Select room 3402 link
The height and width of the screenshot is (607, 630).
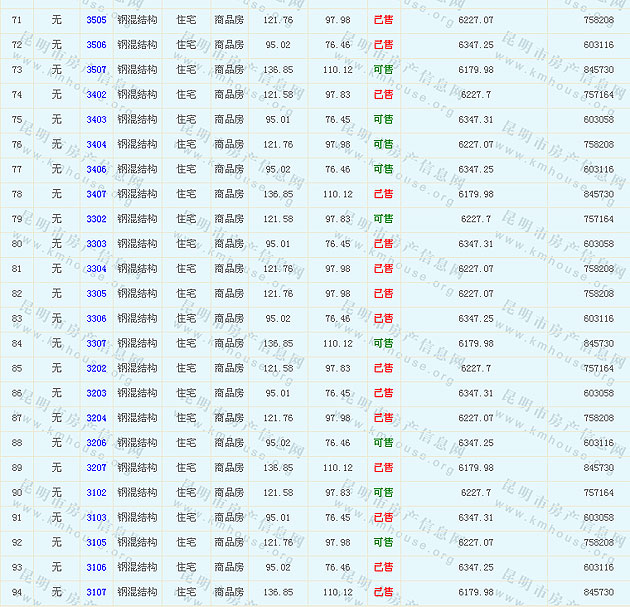tap(96, 95)
